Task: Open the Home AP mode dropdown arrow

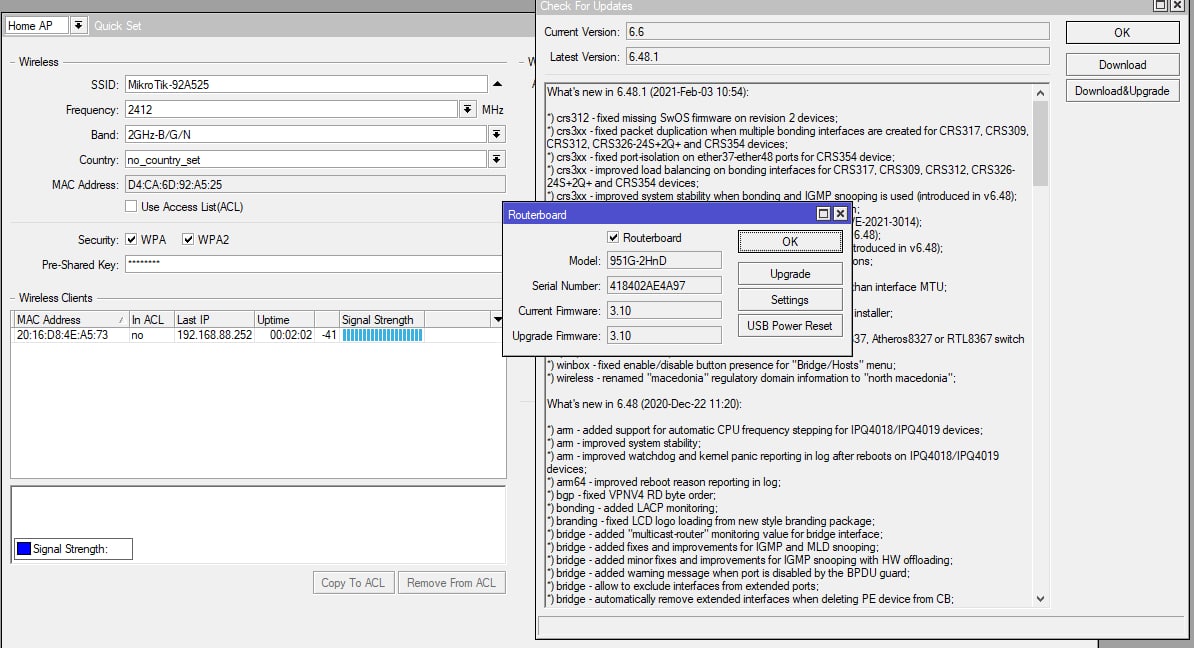Action: 78,26
